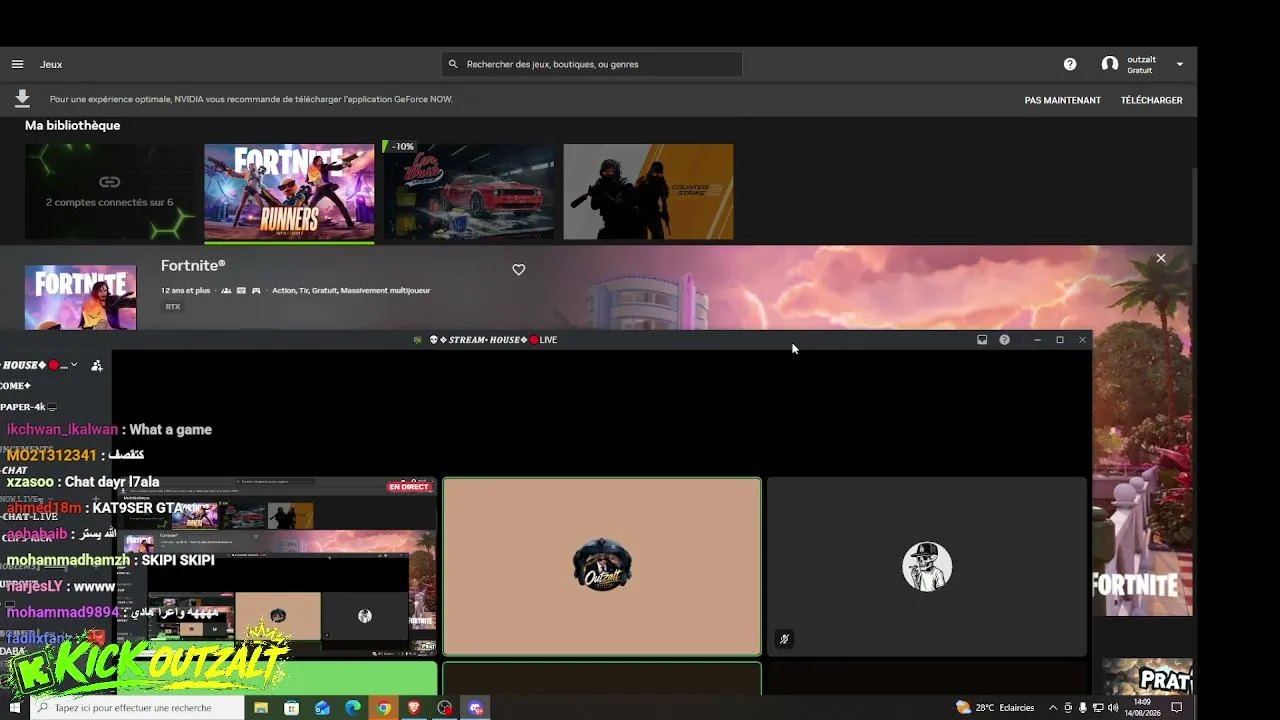Viewport: 1280px width, 720px height.
Task: Click the microphone tray icon
Action: click(1083, 708)
